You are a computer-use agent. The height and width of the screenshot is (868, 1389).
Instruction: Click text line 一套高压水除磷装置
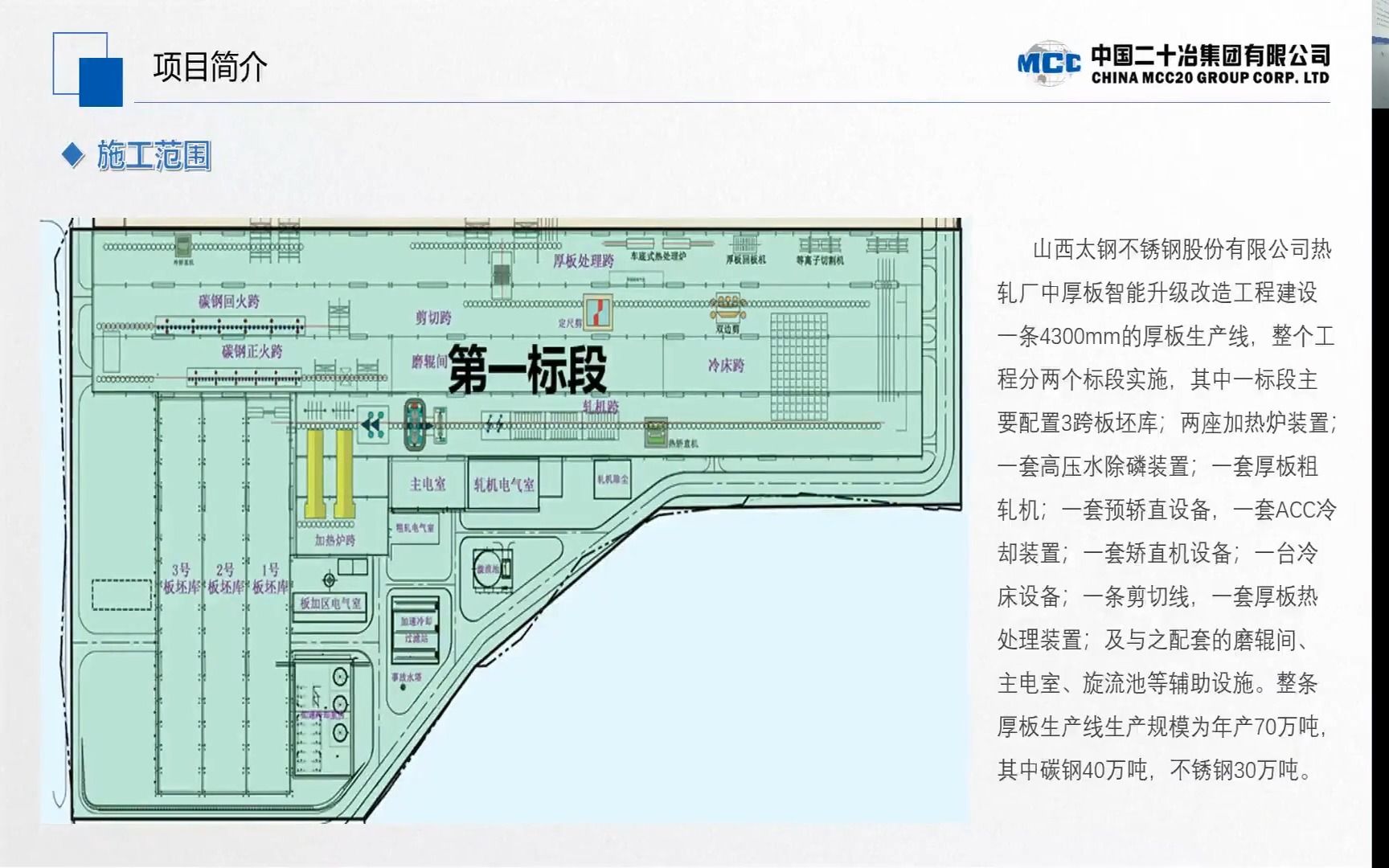(x=1157, y=466)
